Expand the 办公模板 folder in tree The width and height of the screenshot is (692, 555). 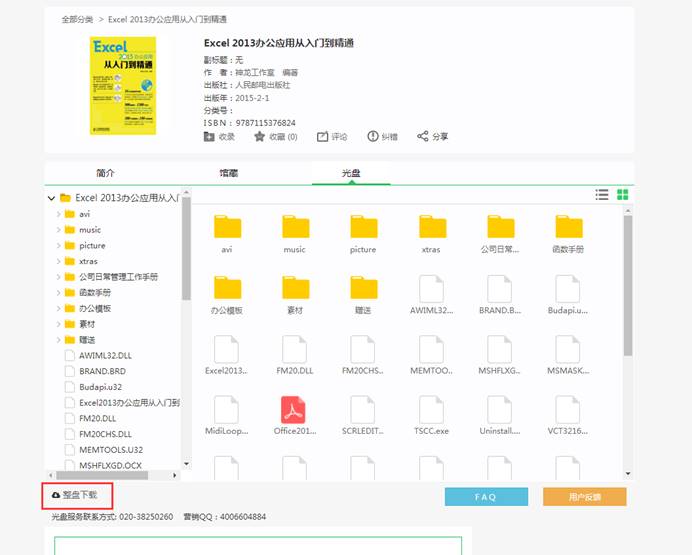[x=59, y=308]
